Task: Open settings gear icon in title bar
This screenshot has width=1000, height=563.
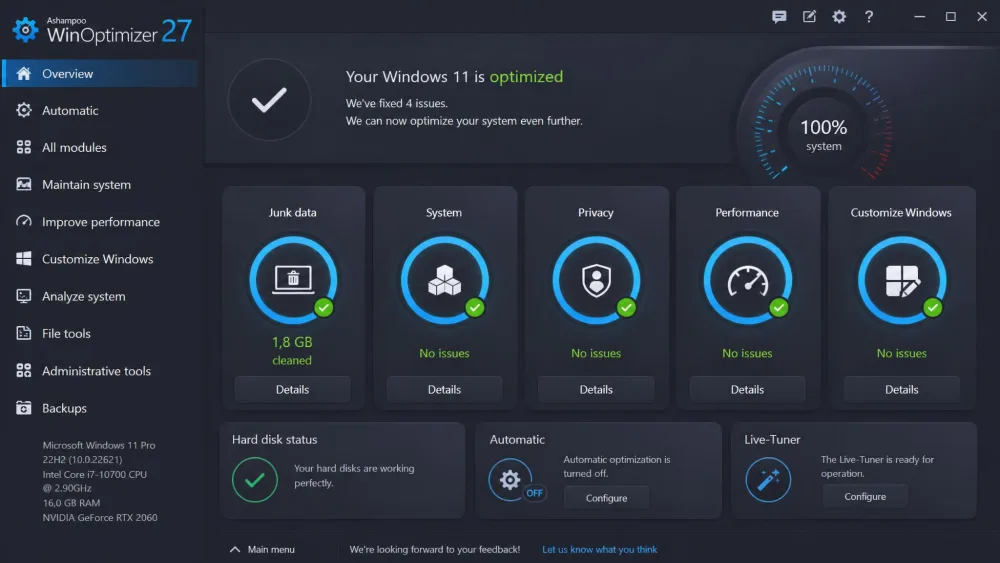Action: (839, 17)
